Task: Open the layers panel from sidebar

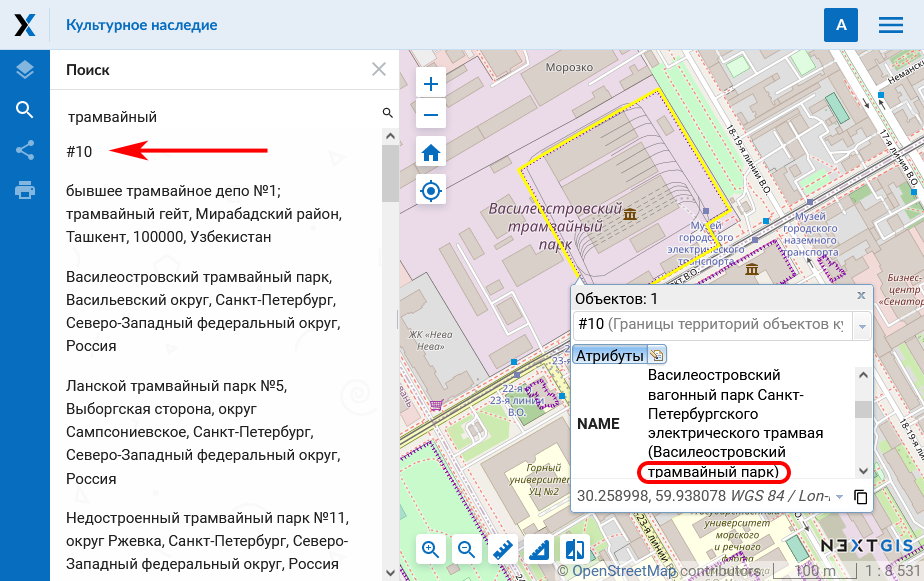Action: pyautogui.click(x=25, y=70)
